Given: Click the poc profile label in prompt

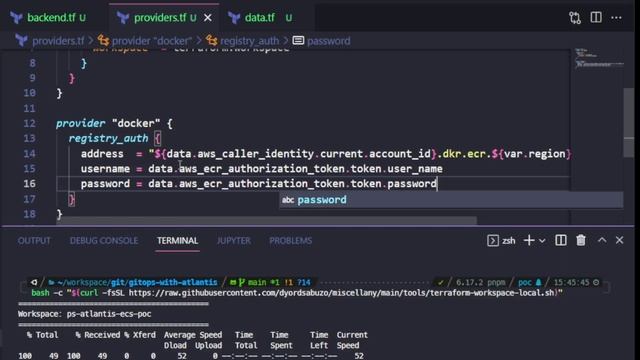Looking at the screenshot, I should click(525, 282).
